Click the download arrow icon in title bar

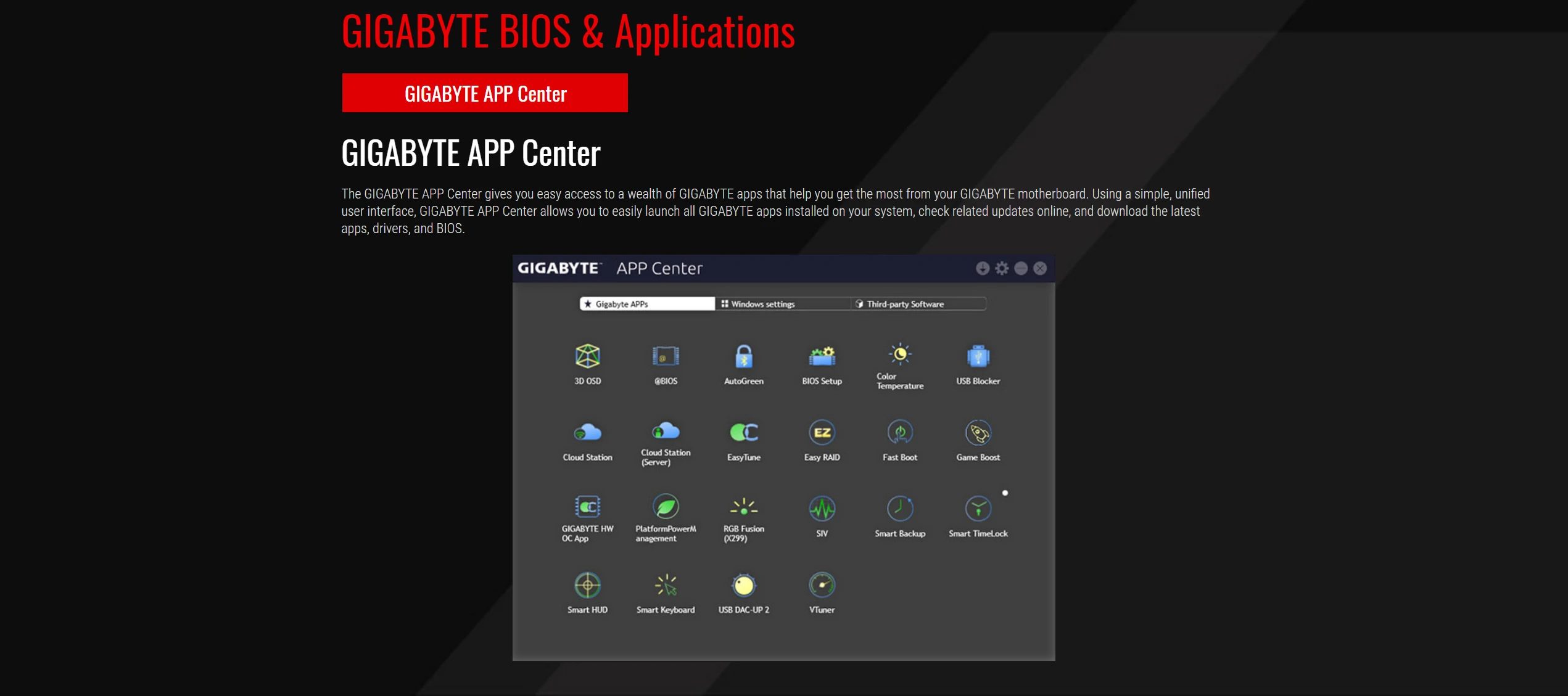pyautogui.click(x=983, y=268)
